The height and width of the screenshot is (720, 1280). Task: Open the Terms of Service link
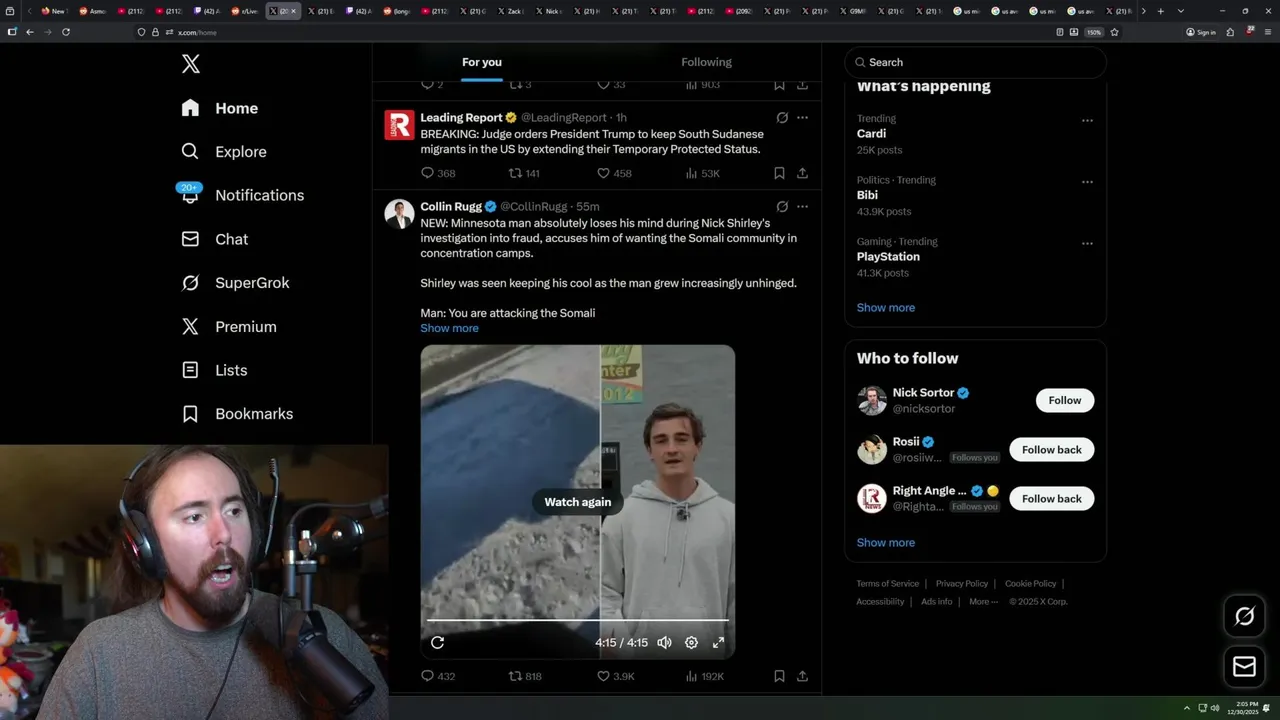(x=887, y=584)
